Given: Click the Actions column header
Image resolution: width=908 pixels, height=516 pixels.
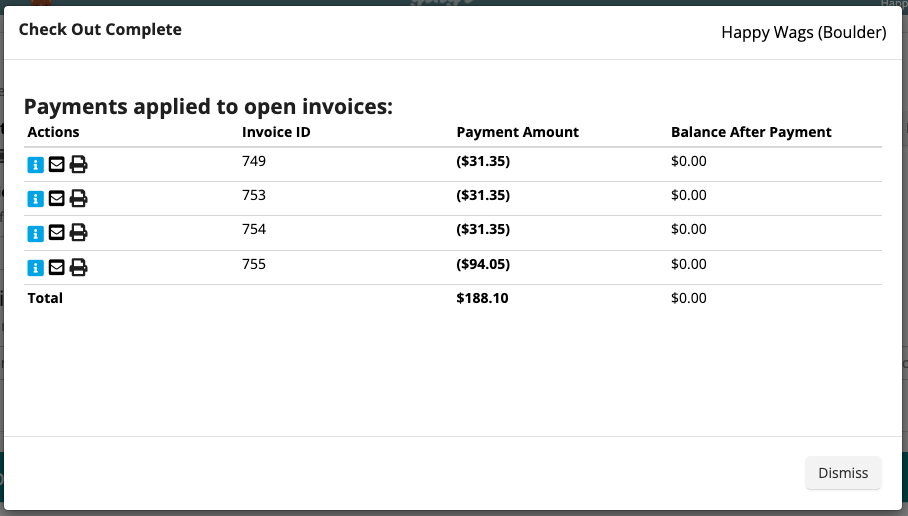Looking at the screenshot, I should point(53,132).
